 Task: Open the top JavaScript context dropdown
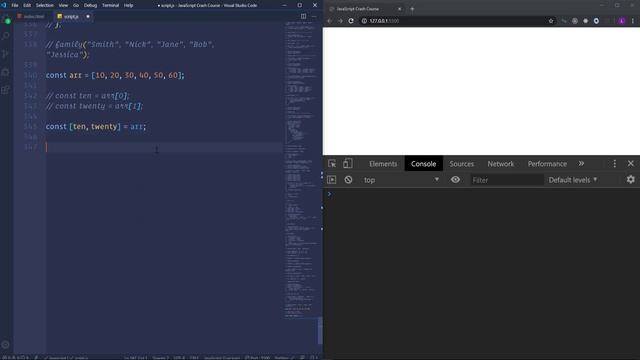[x=401, y=180]
